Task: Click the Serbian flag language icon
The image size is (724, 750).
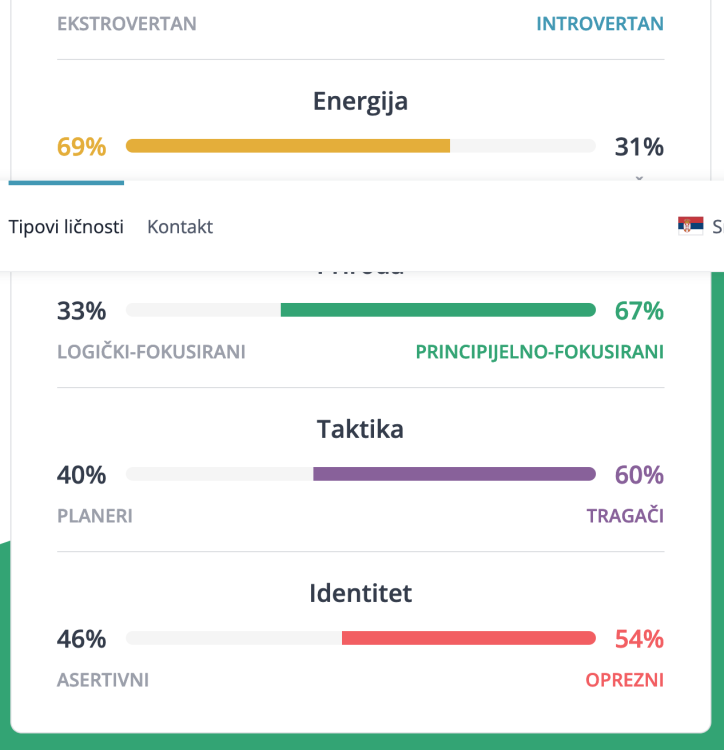Action: (691, 226)
